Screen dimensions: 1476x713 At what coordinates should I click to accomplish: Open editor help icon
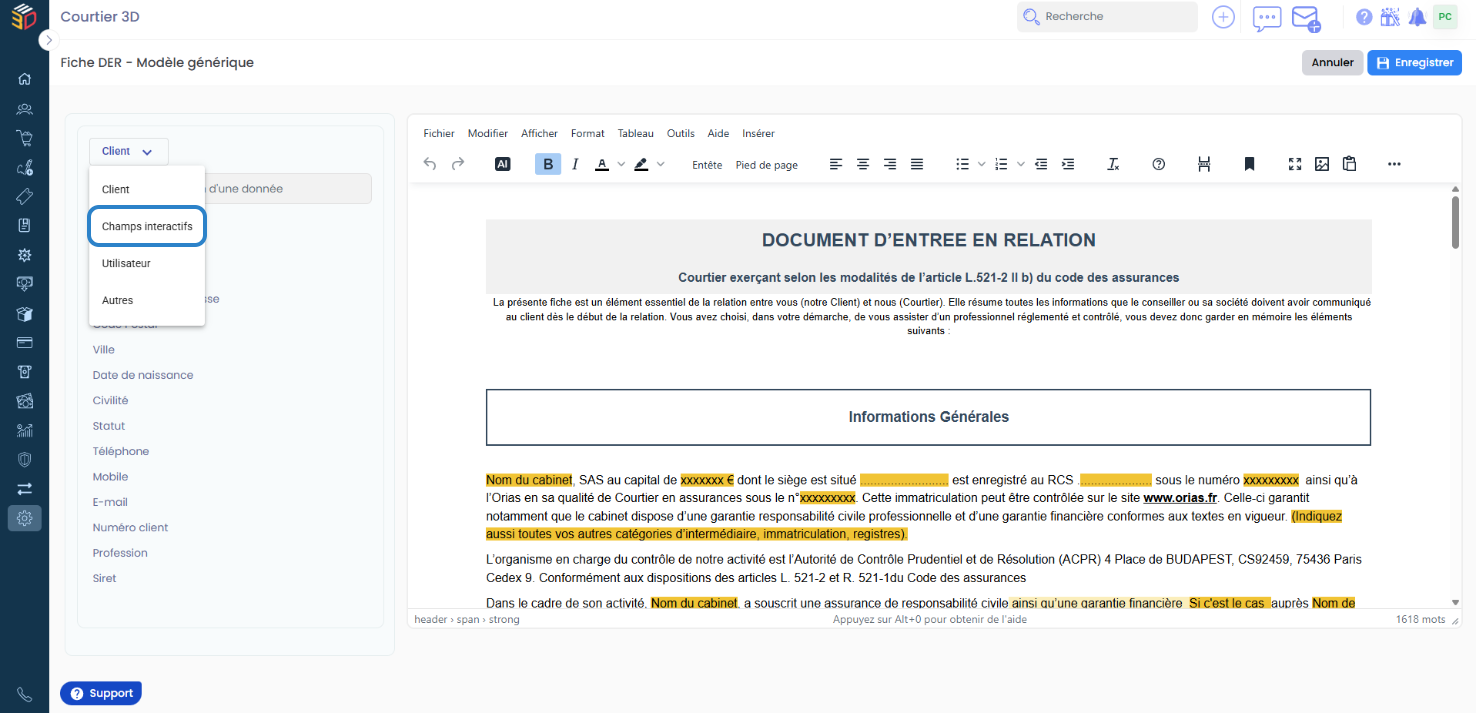(x=1159, y=164)
